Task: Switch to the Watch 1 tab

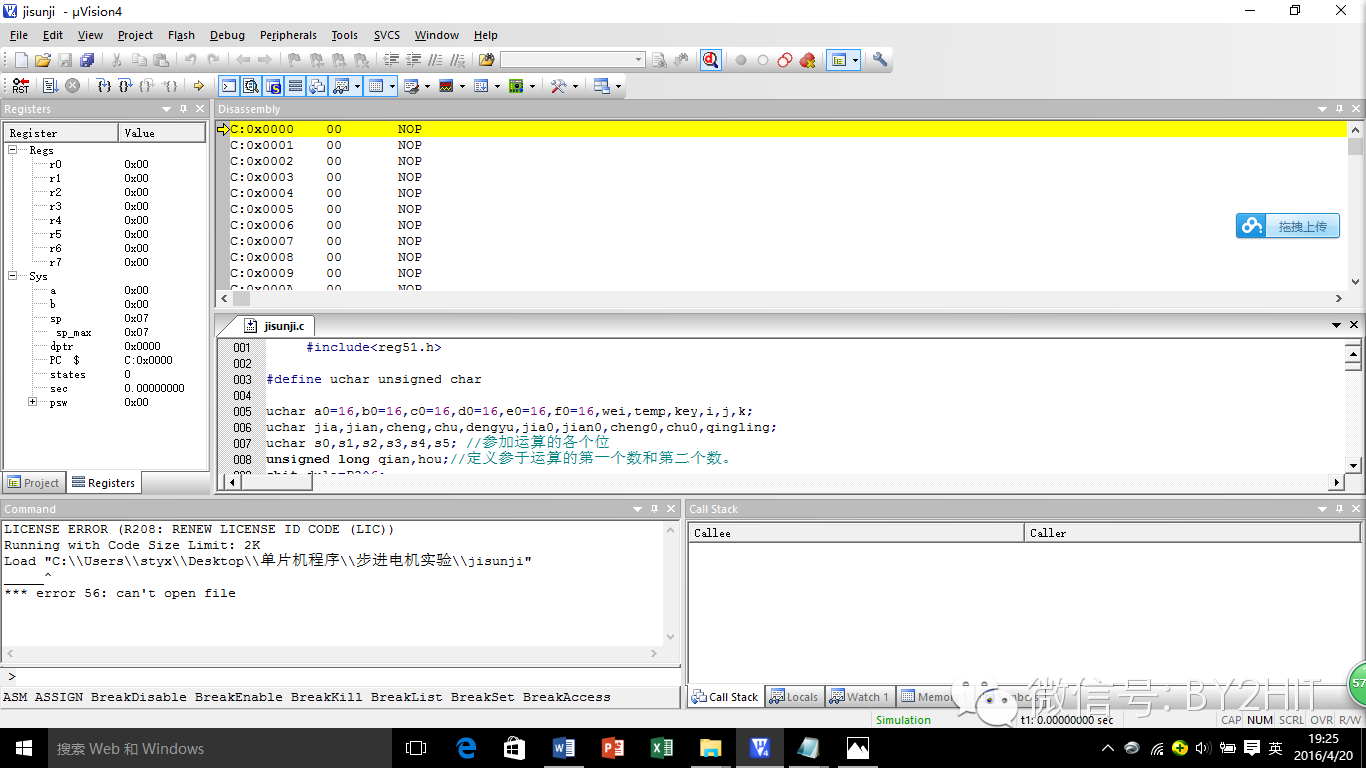Action: (x=859, y=697)
